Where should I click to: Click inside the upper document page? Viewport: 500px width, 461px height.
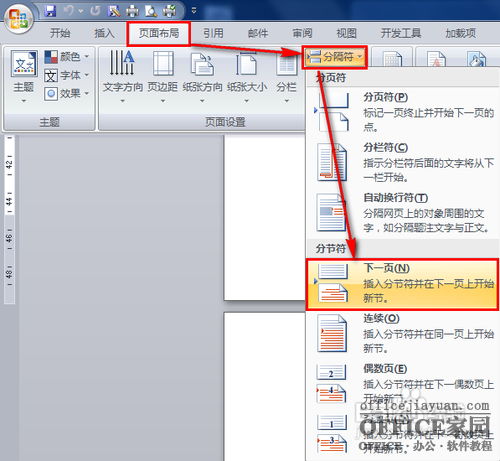264,217
